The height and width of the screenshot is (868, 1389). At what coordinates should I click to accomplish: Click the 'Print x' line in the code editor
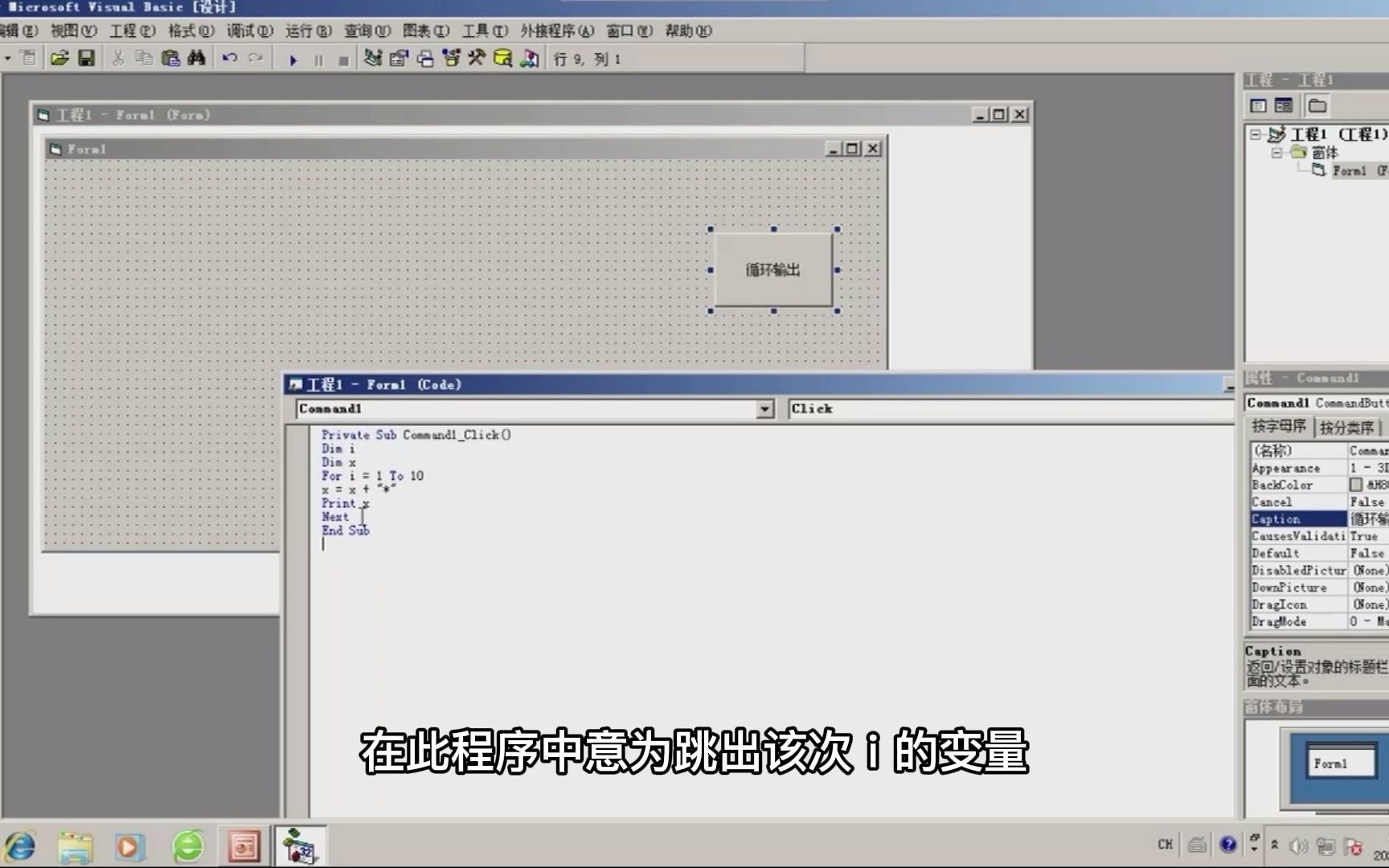[x=345, y=503]
